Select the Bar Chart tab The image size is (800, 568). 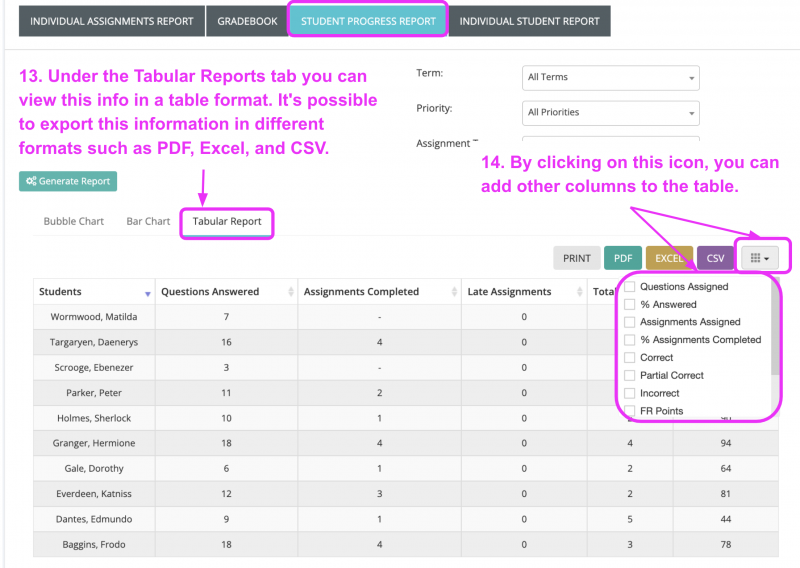coord(148,221)
